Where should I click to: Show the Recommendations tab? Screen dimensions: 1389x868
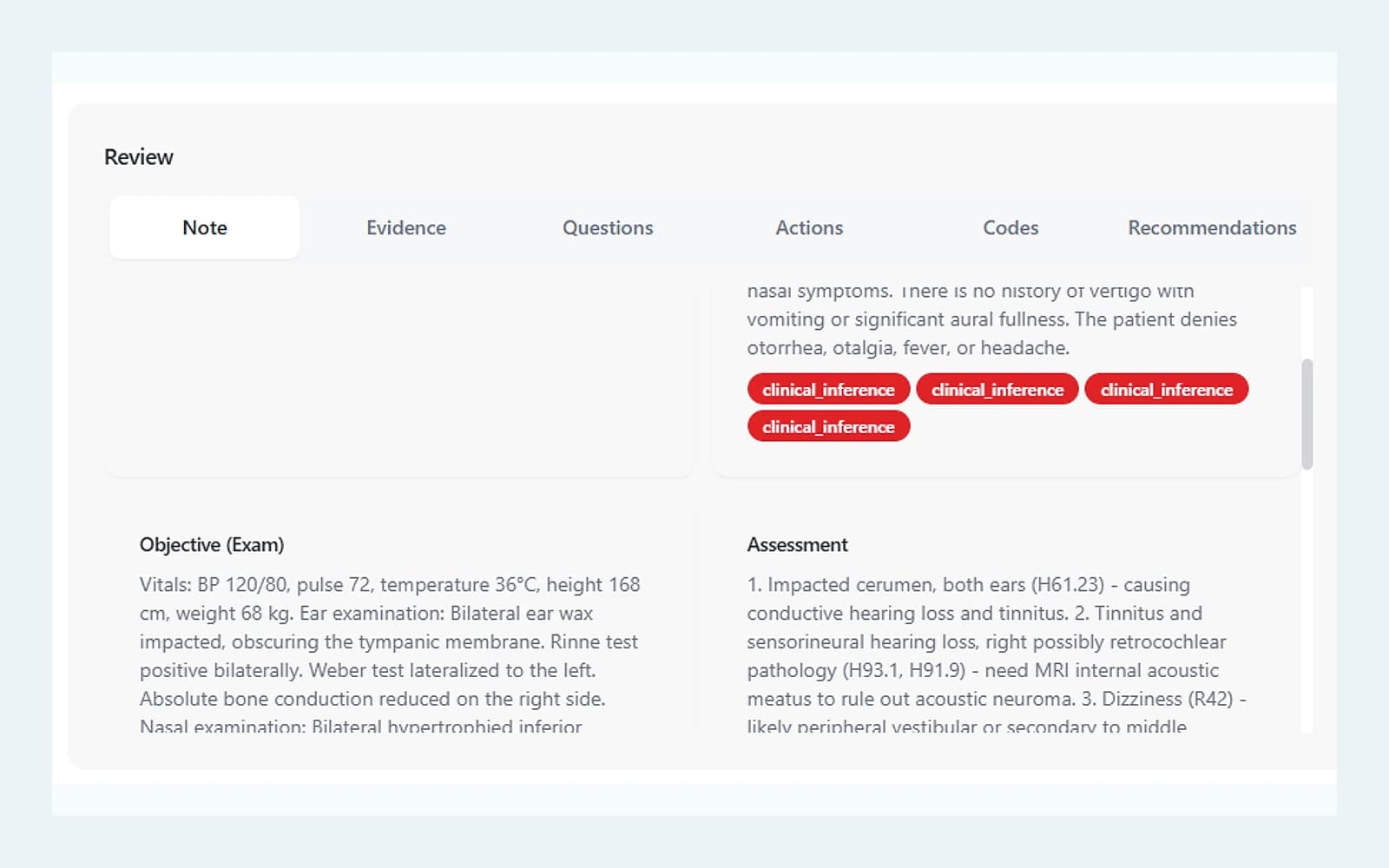click(x=1212, y=227)
